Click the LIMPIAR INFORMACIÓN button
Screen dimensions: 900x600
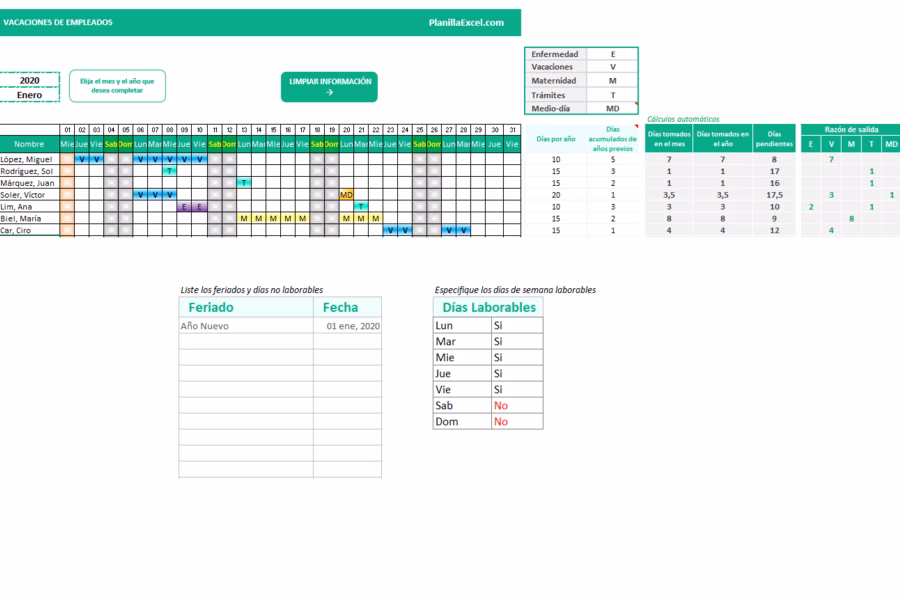pos(329,86)
